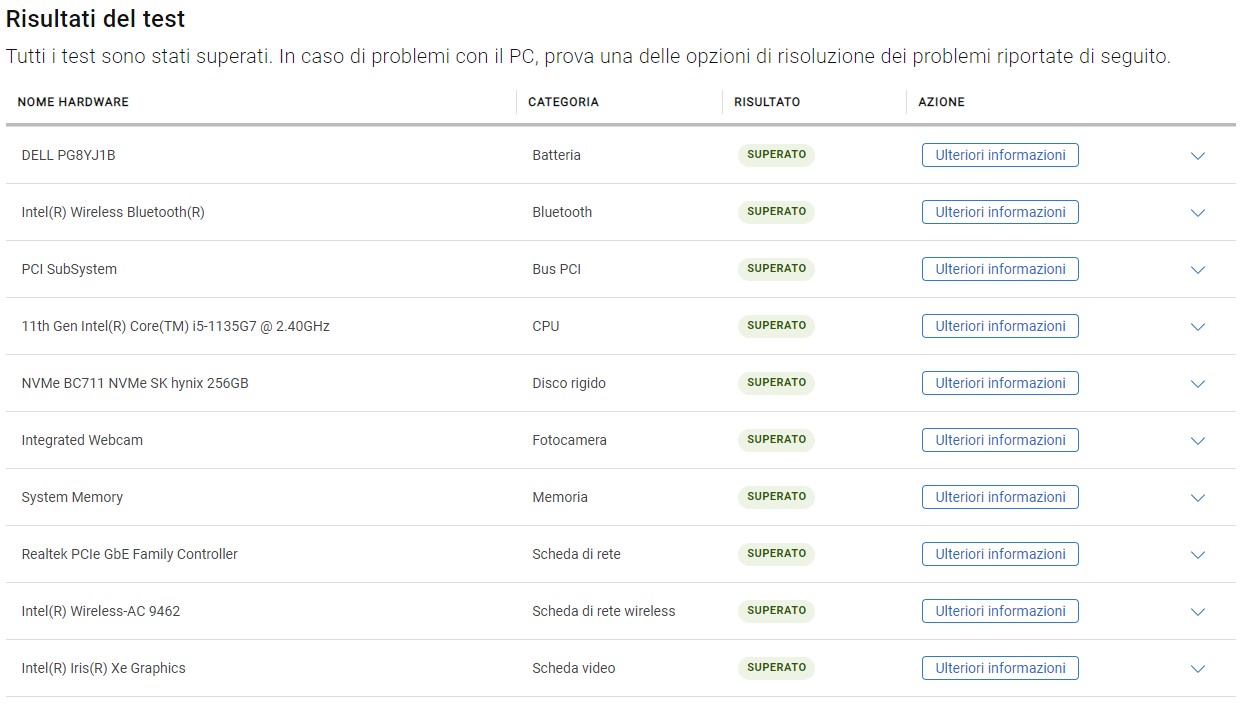This screenshot has height=713, width=1259.
Task: Sort by the NOME HARDWARE column header
Action: point(73,102)
